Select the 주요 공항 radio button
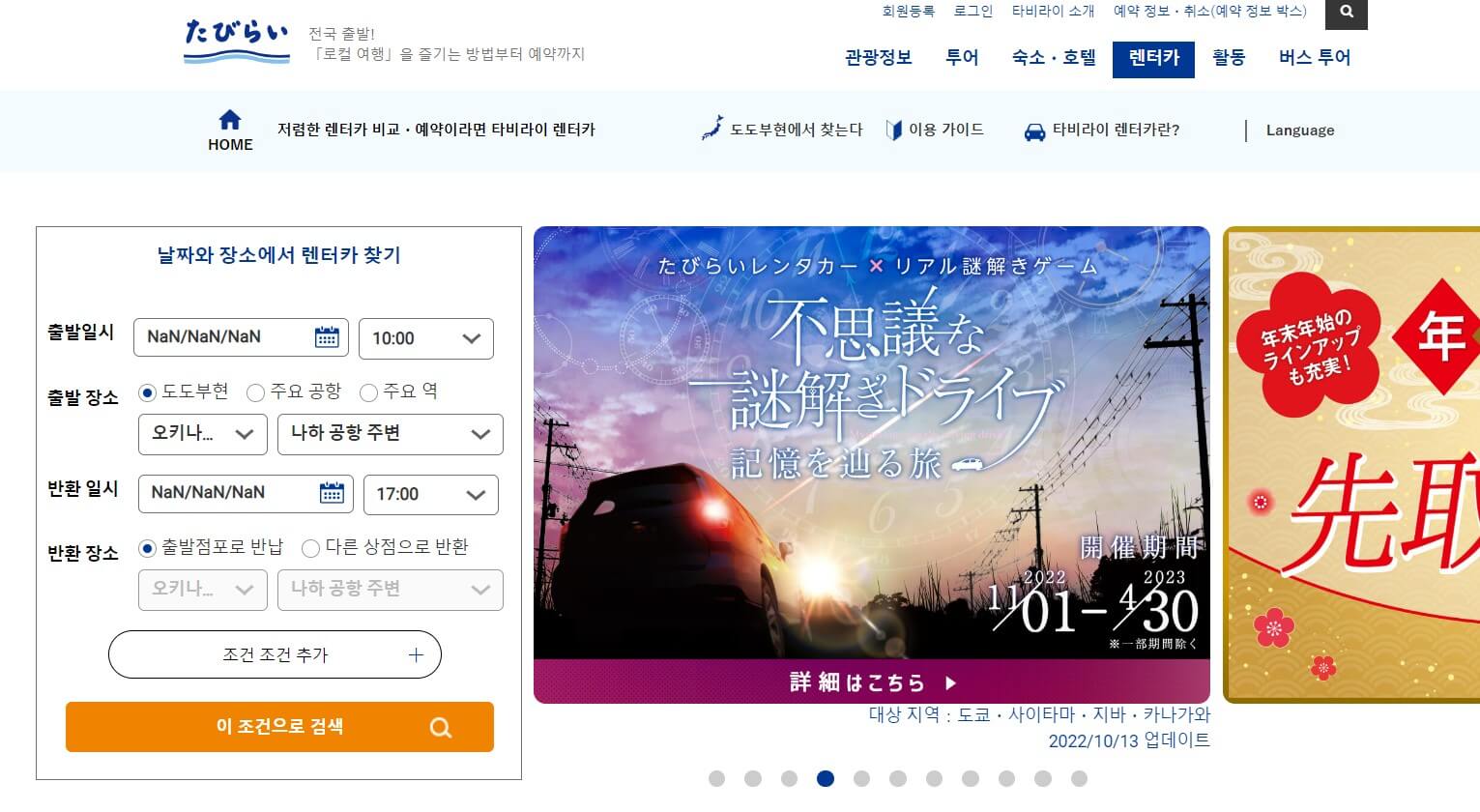Image resolution: width=1480 pixels, height=812 pixels. point(255,392)
